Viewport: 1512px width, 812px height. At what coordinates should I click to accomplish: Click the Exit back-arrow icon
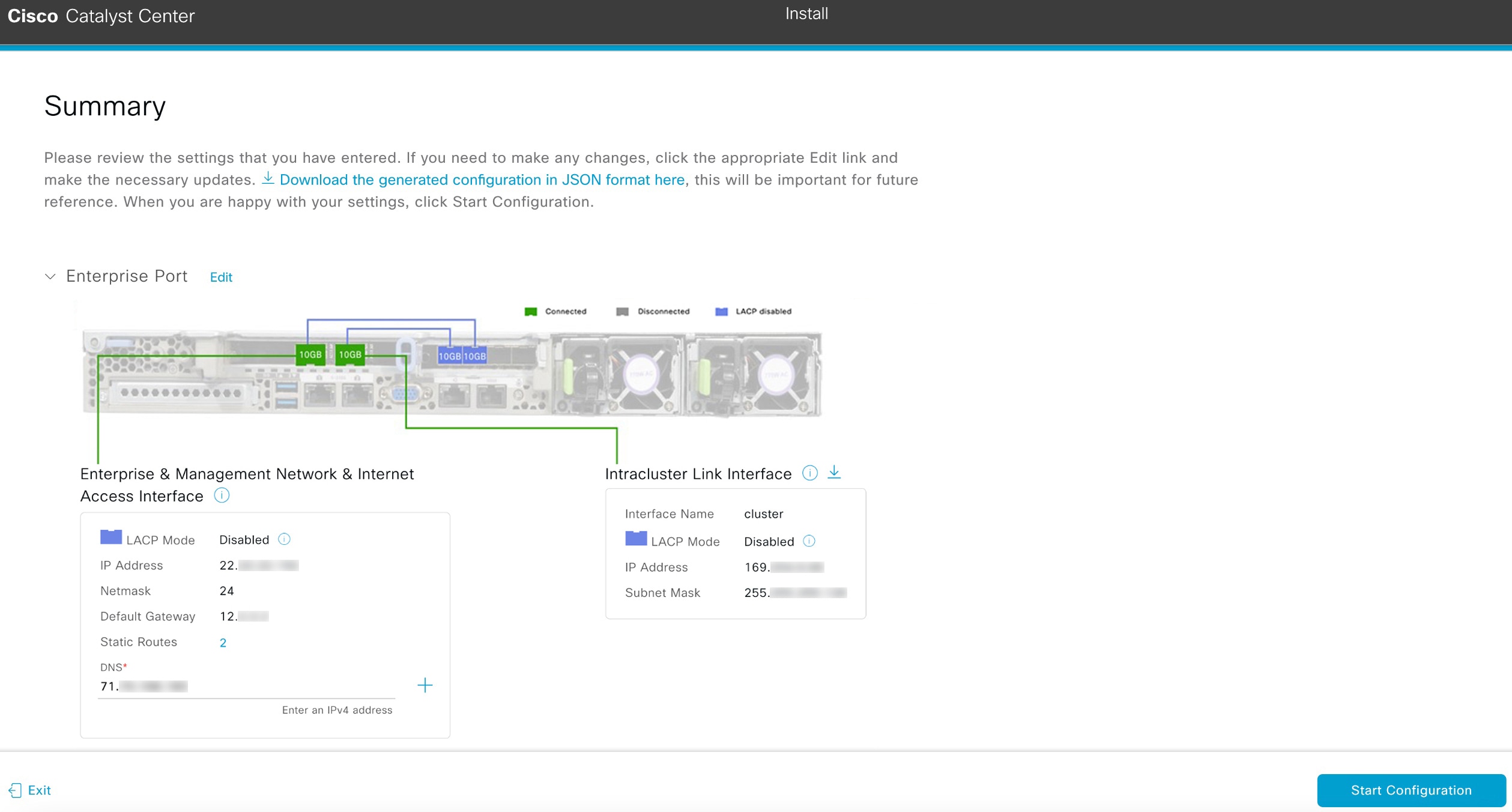pyautogui.click(x=15, y=790)
